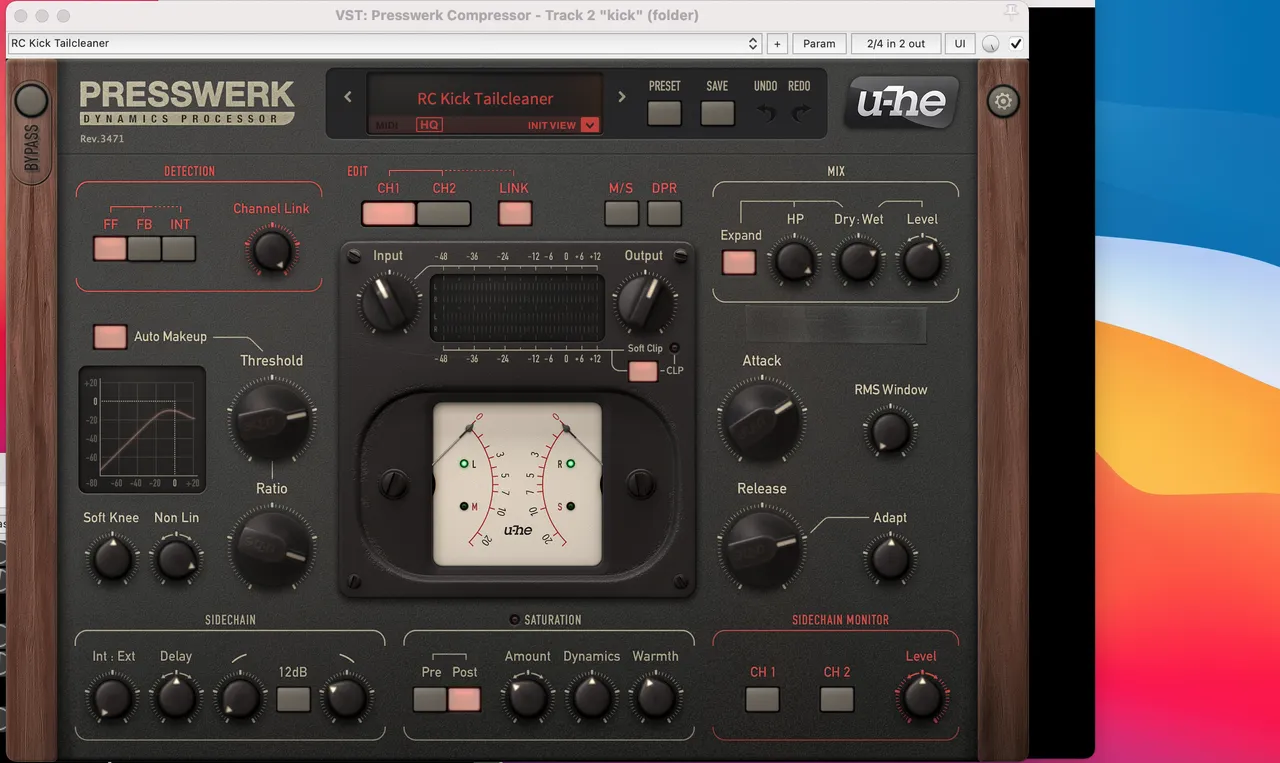
Task: Click the saturation Warmth knob
Action: click(655, 697)
